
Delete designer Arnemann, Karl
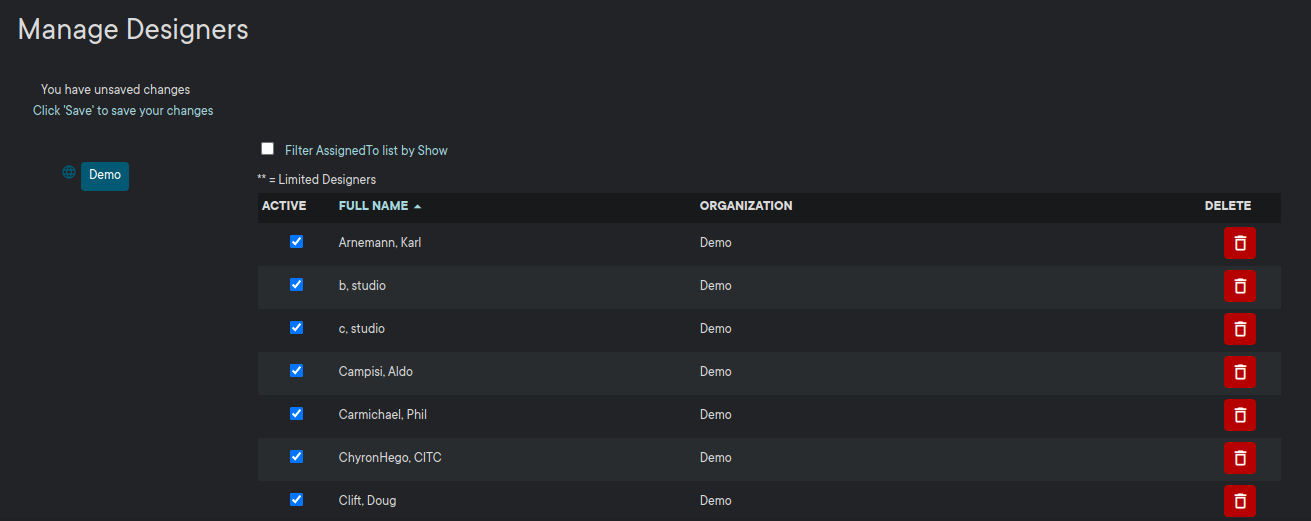point(1239,243)
